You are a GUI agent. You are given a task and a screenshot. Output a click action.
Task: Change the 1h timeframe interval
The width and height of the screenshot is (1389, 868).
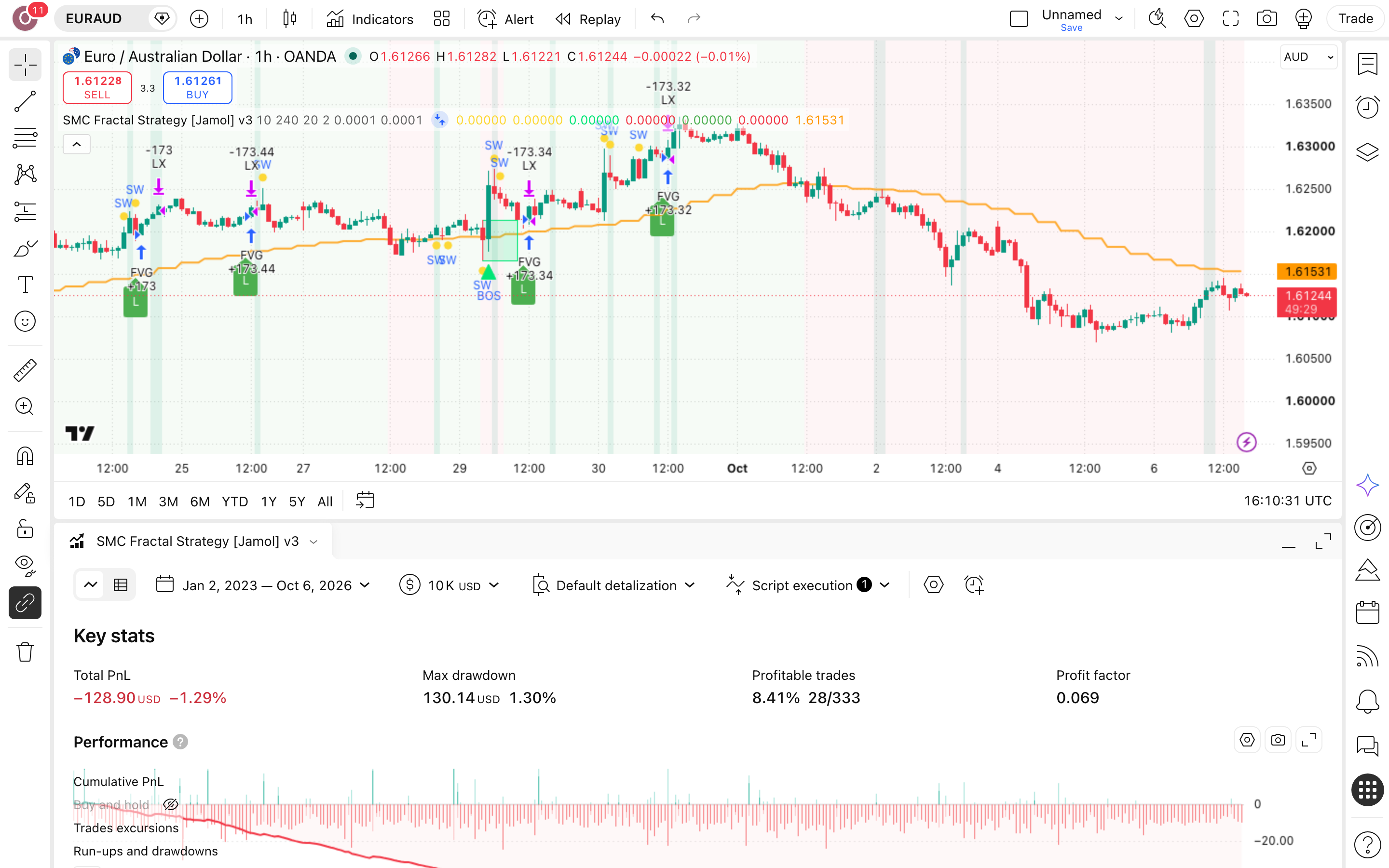coord(245,19)
